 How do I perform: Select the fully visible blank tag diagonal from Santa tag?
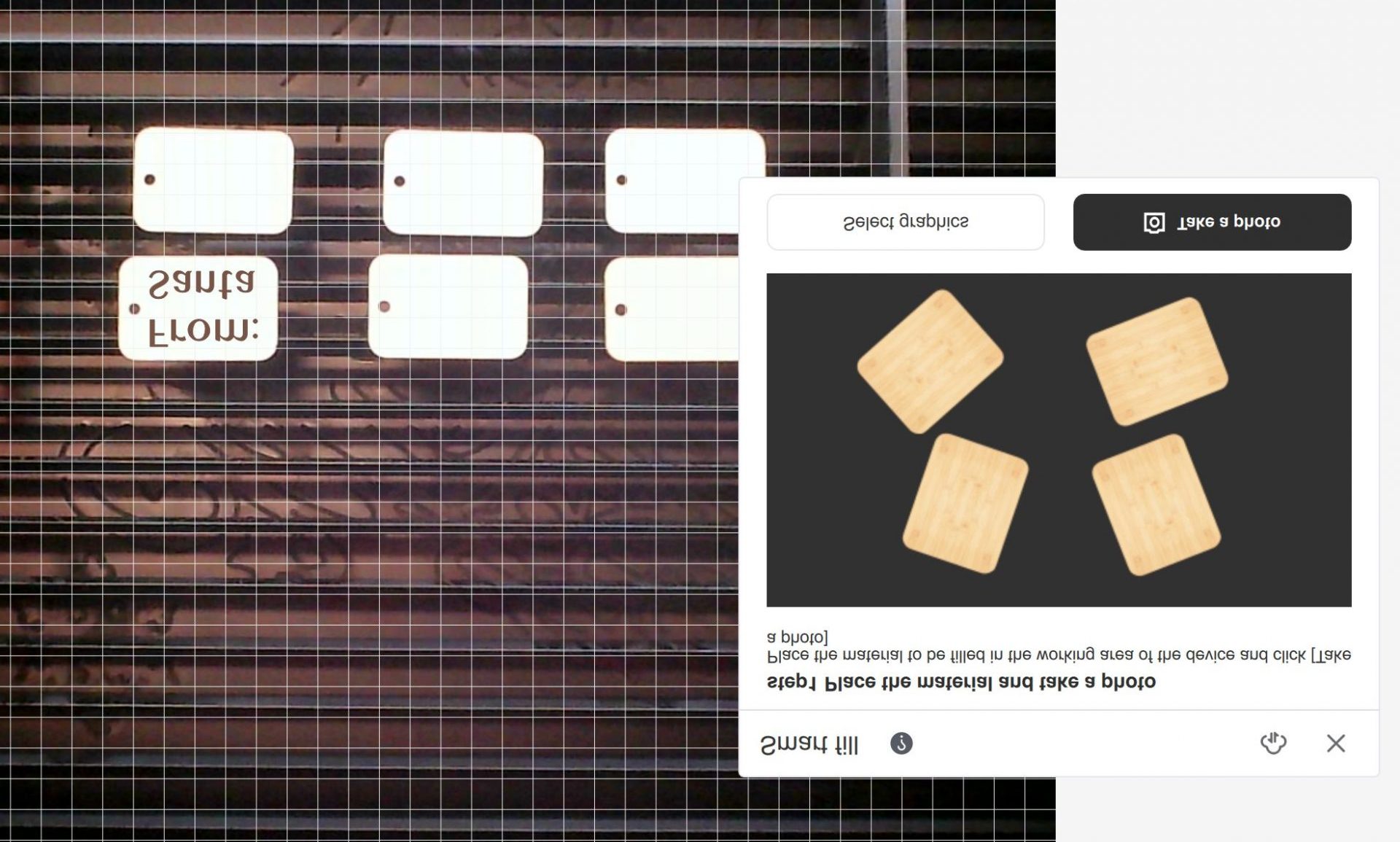[463, 182]
